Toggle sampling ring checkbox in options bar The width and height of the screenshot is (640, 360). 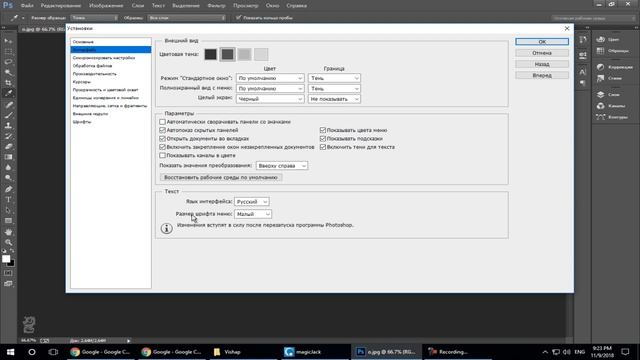(239, 18)
